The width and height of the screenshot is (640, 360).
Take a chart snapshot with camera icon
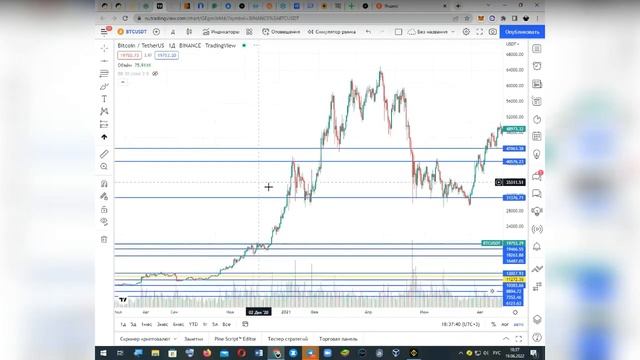[x=493, y=32]
